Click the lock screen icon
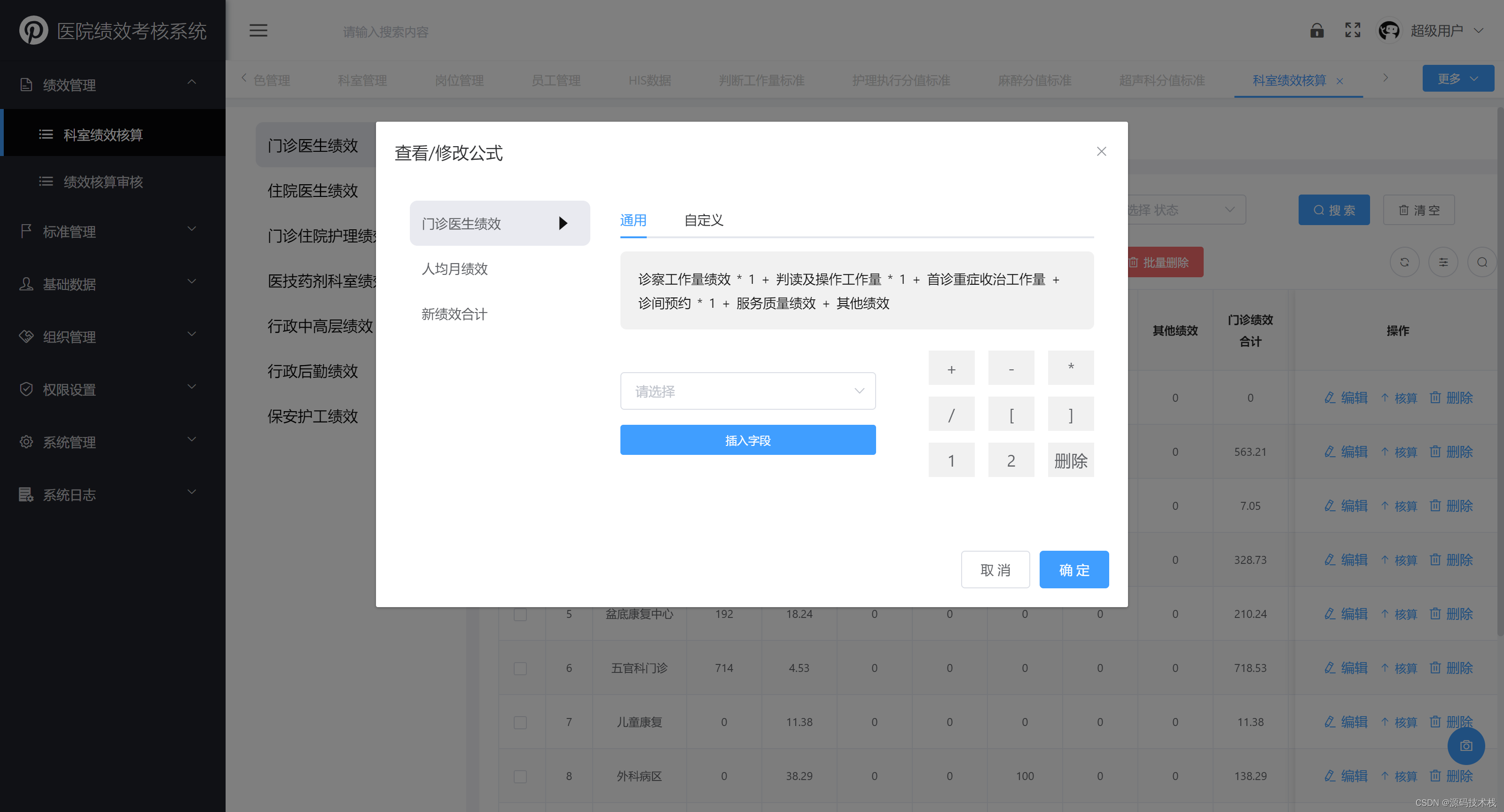1504x812 pixels. click(x=1316, y=31)
